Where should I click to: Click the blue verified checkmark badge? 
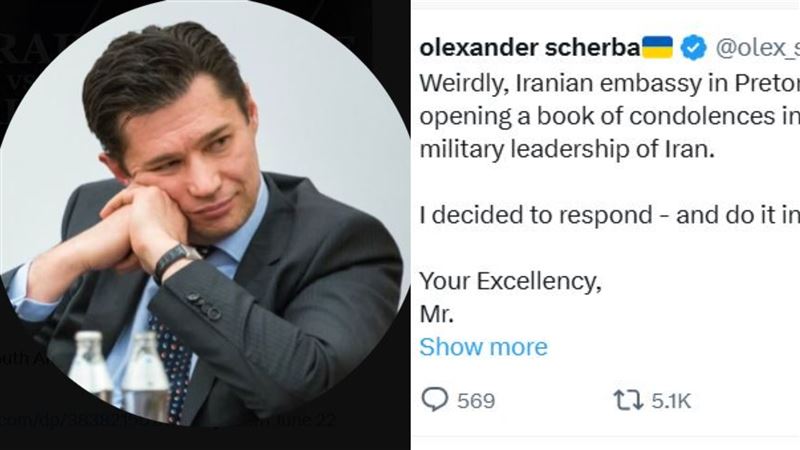[x=694, y=47]
